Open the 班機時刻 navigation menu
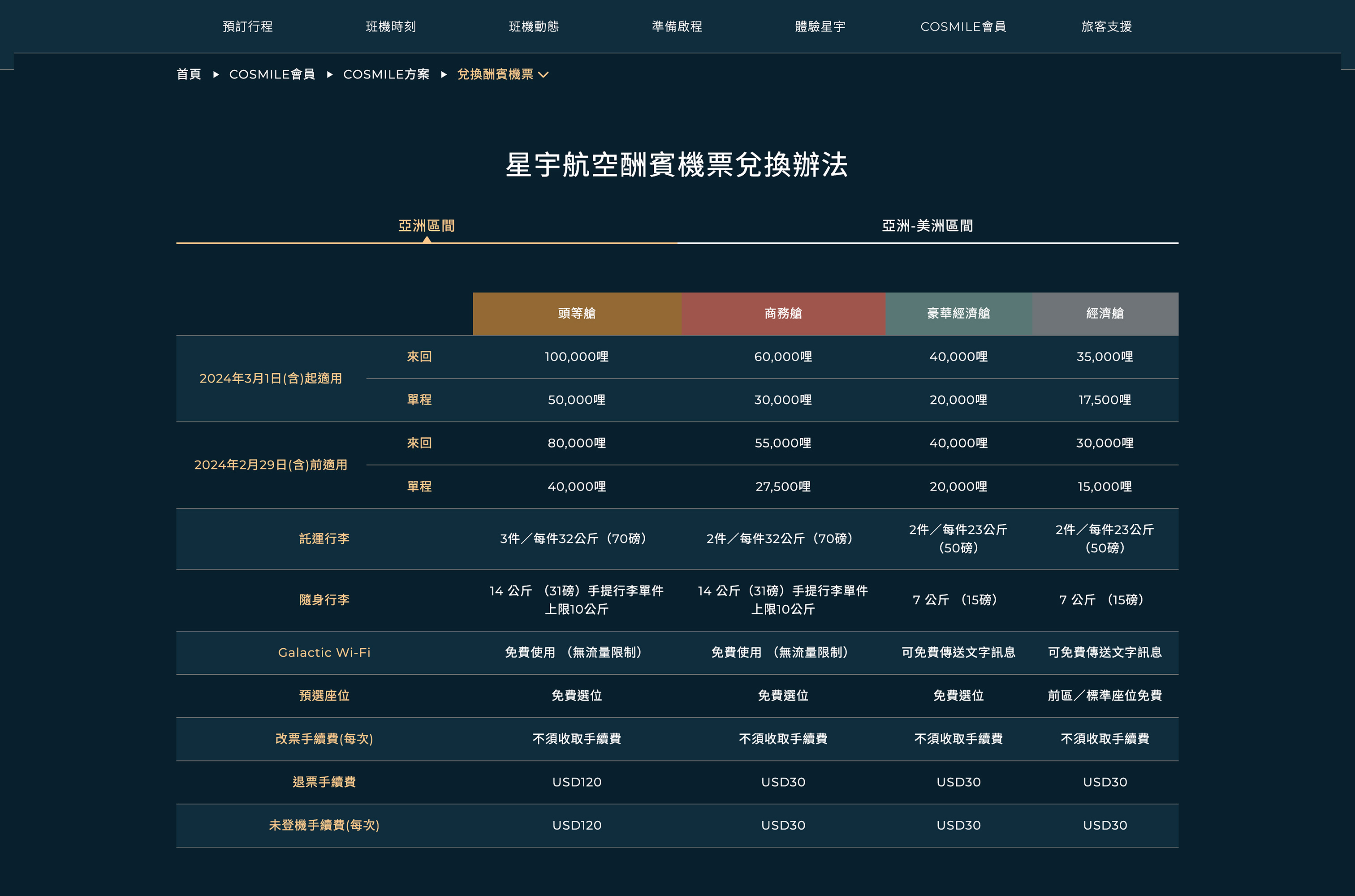The width and height of the screenshot is (1355, 896). point(391,26)
